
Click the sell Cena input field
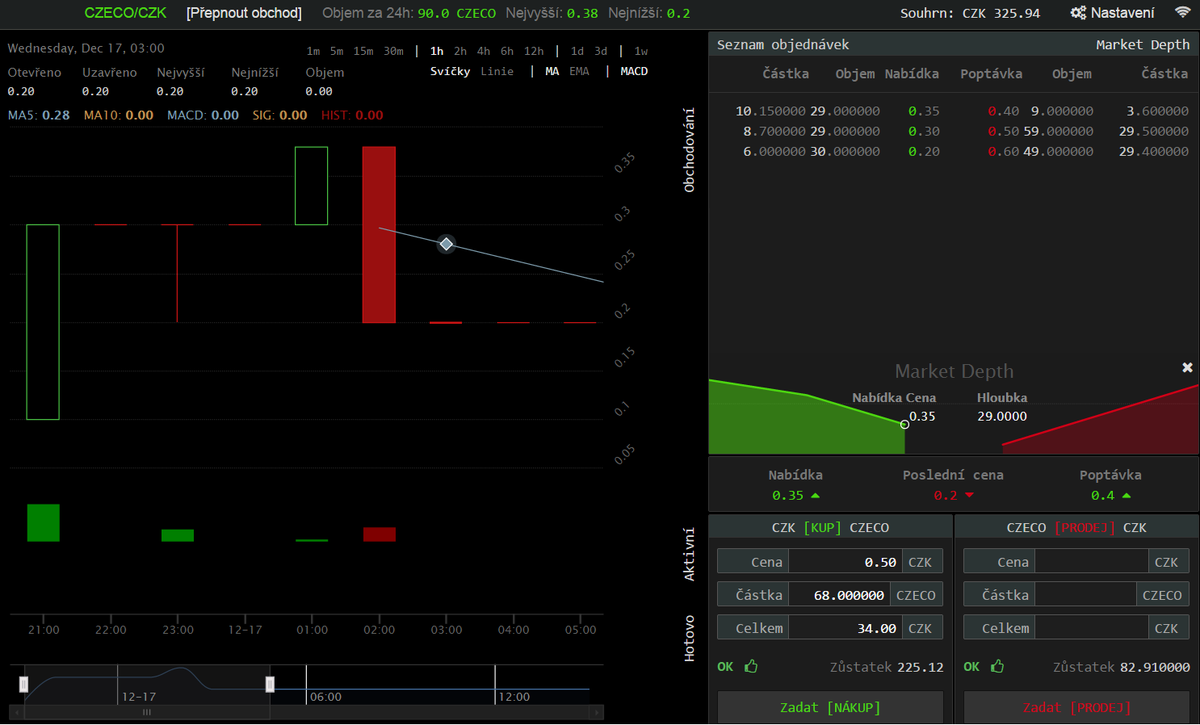[1091, 562]
